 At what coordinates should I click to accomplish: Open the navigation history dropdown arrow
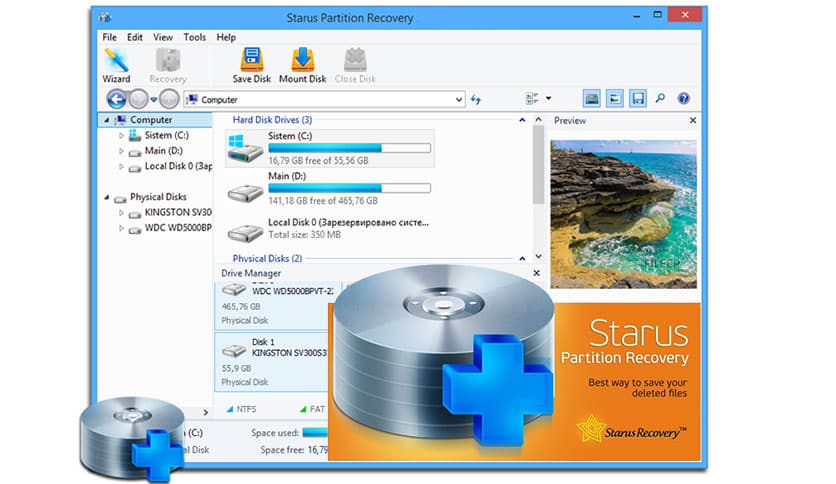[154, 100]
